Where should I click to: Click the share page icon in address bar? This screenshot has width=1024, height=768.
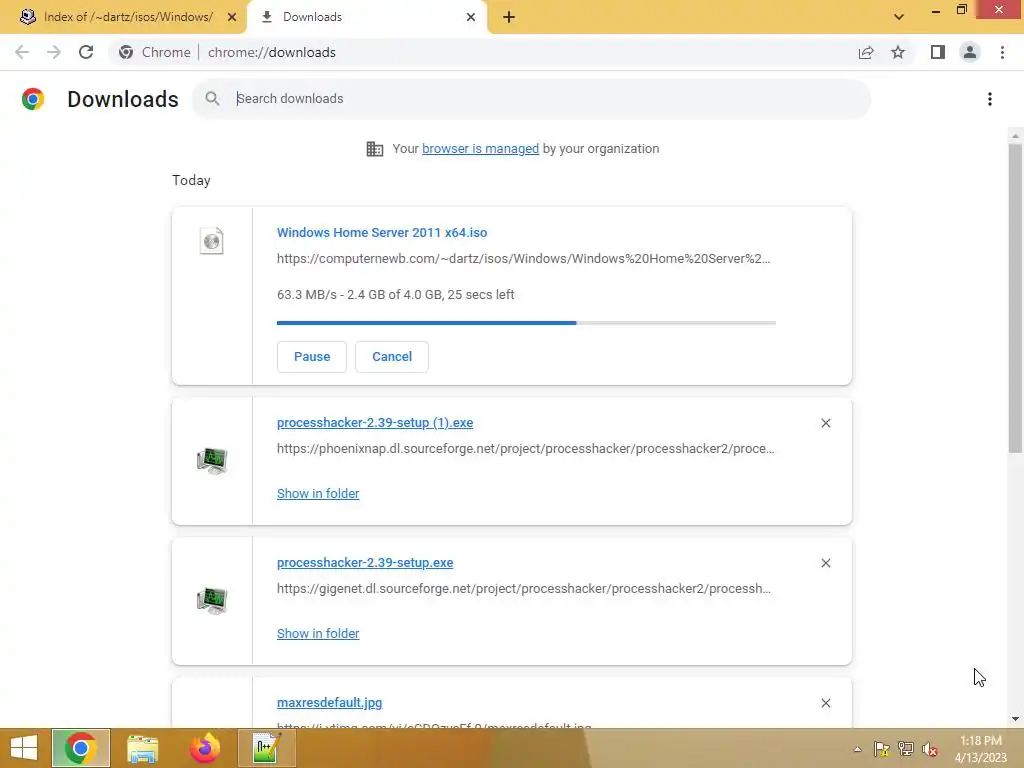(866, 52)
